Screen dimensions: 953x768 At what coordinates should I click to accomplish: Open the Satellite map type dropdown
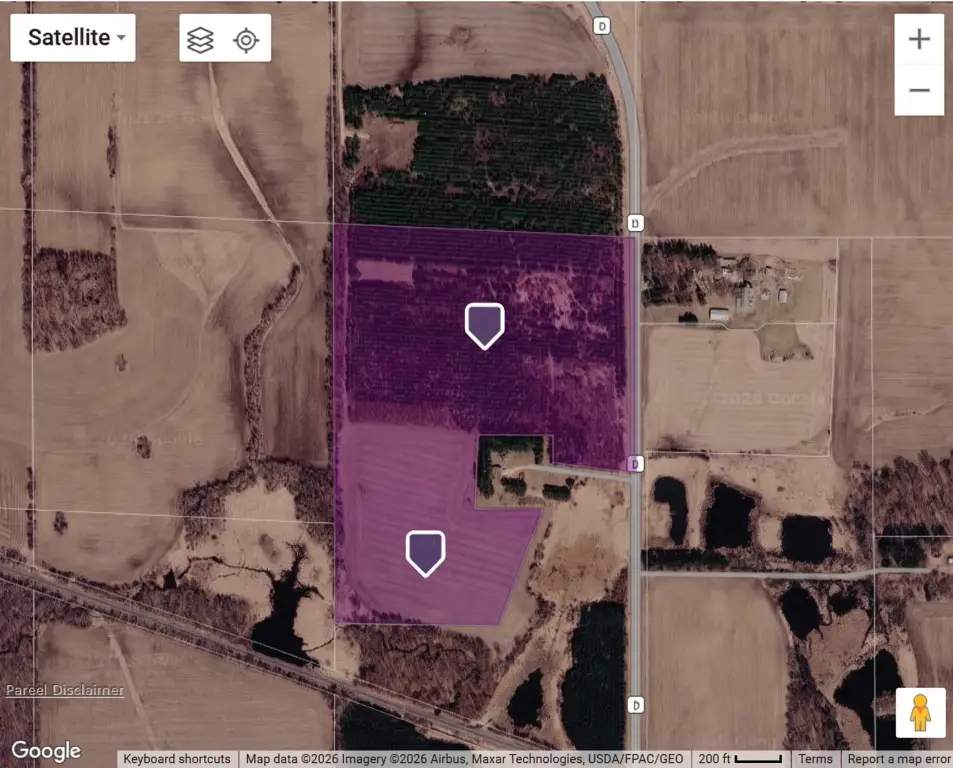(x=73, y=38)
